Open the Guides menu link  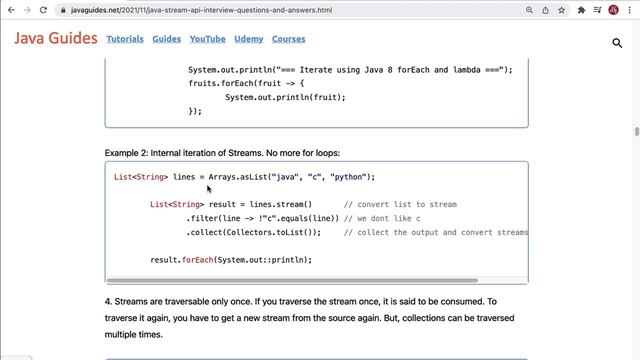[x=167, y=39]
